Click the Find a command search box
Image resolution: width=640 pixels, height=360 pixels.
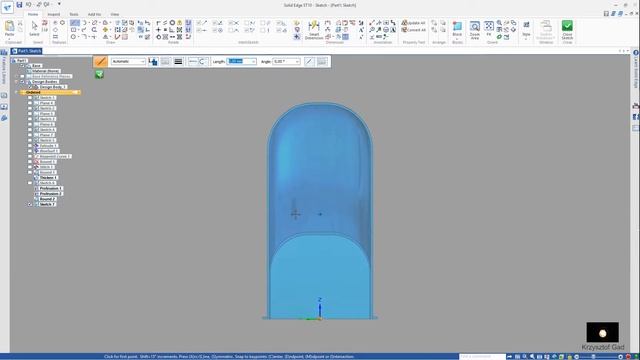pos(482,357)
